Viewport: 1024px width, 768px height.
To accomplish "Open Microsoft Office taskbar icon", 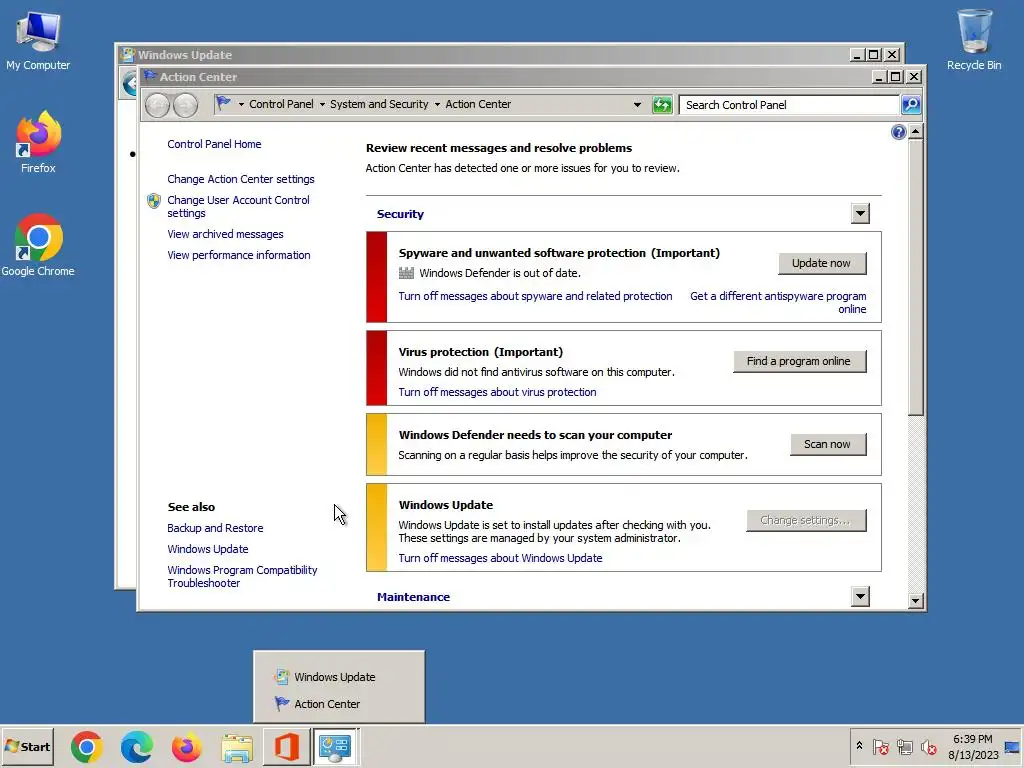I will point(287,747).
